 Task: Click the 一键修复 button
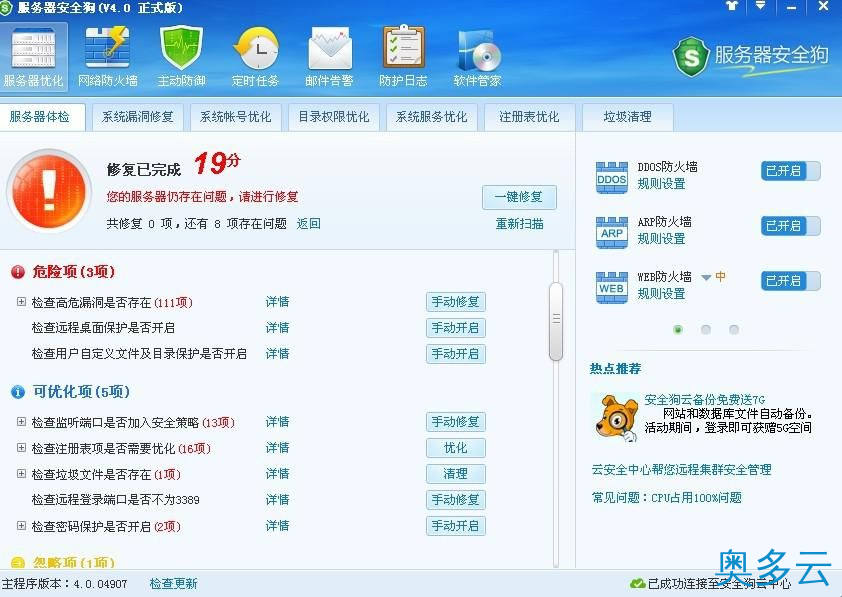click(x=519, y=197)
